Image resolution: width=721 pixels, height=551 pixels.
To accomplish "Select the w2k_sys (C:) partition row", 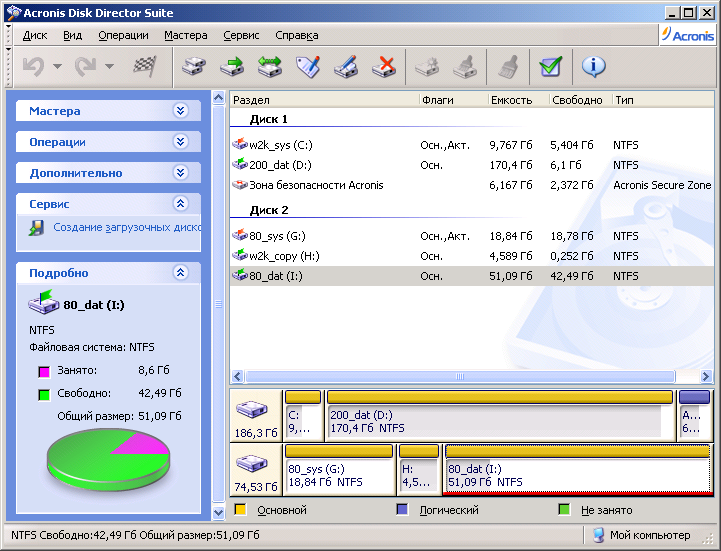I will 471,145.
